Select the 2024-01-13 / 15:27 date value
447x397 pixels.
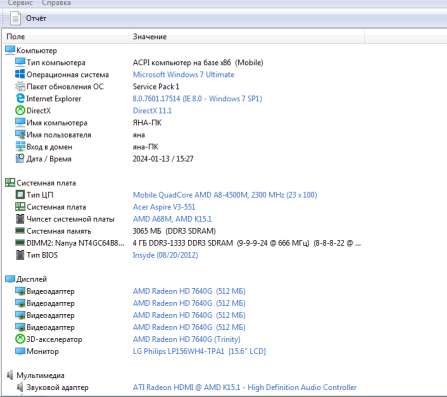click(x=163, y=159)
